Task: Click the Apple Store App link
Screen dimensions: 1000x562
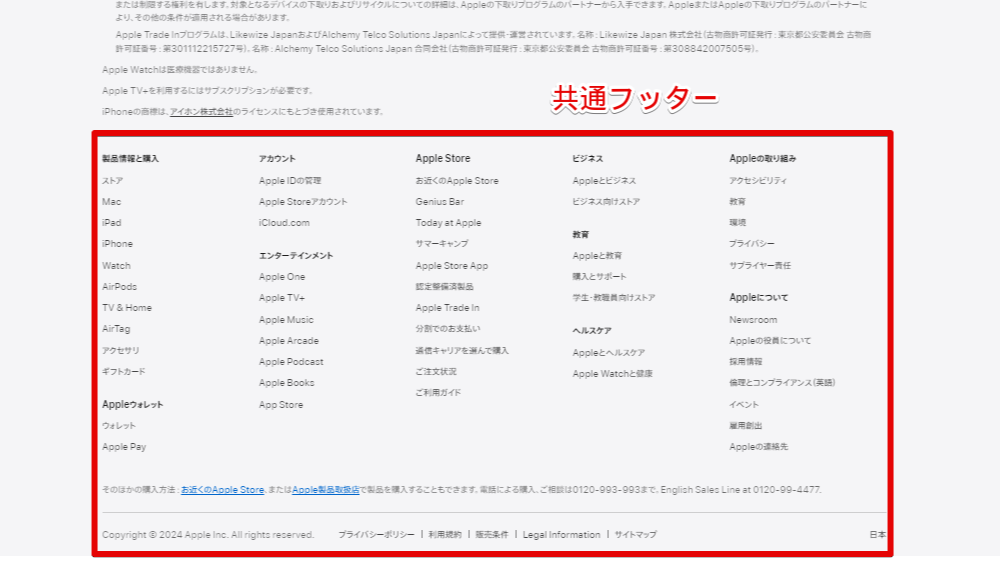Action: click(x=452, y=265)
